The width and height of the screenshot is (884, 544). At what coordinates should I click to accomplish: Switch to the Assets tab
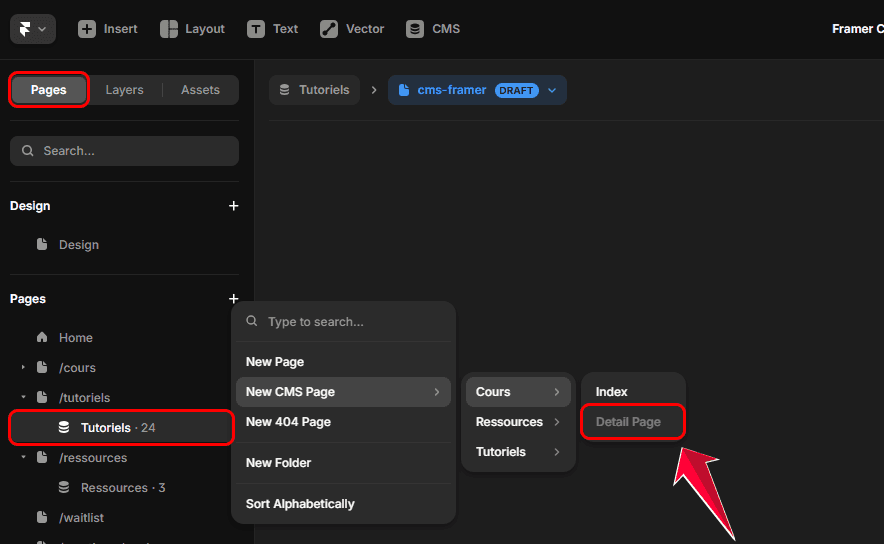200,90
